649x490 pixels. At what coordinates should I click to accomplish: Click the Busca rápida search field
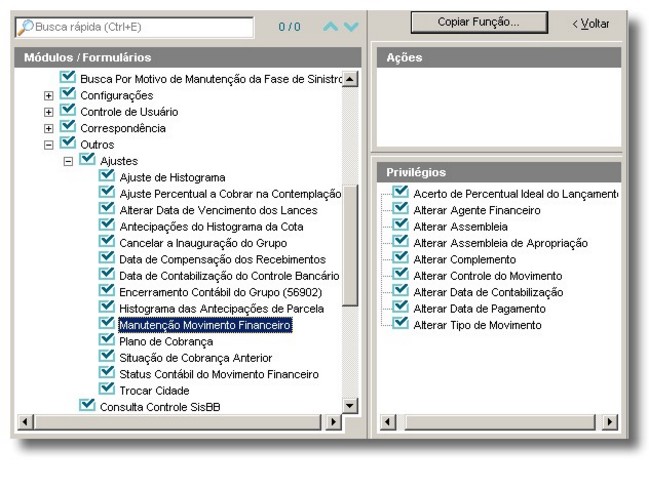[135, 27]
